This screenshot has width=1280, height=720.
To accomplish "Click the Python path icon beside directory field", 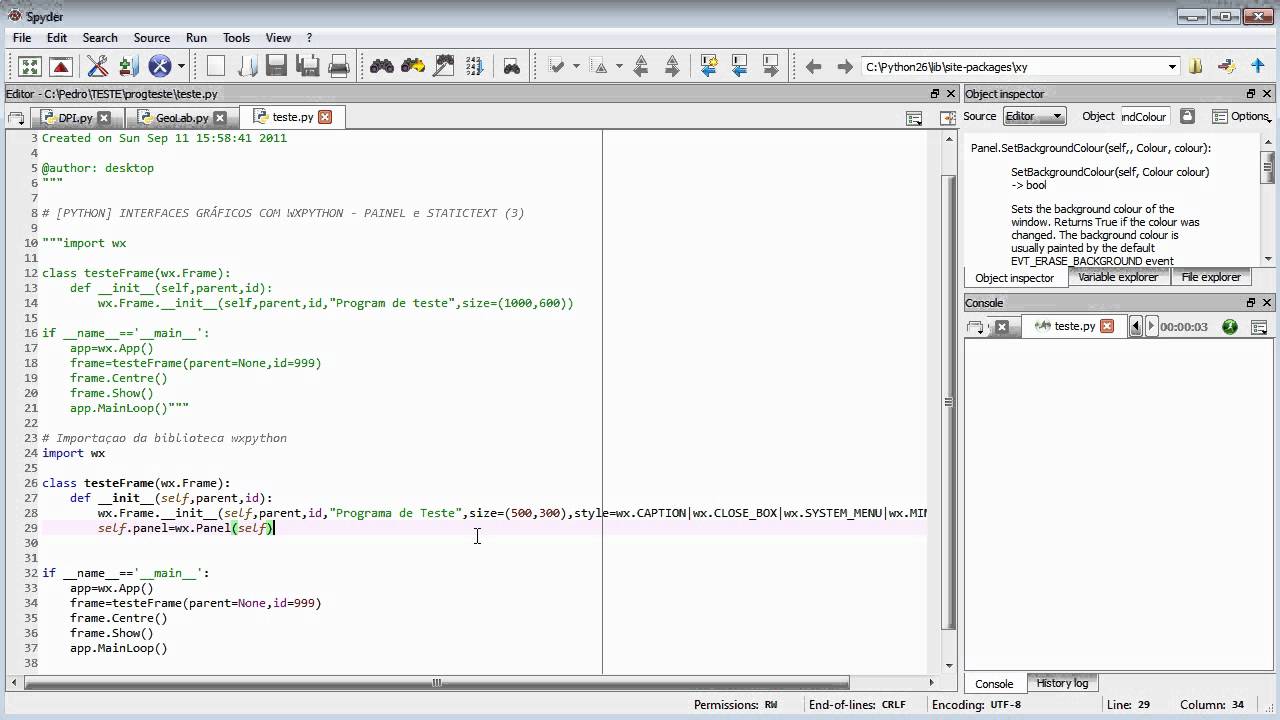I will [x=1227, y=67].
